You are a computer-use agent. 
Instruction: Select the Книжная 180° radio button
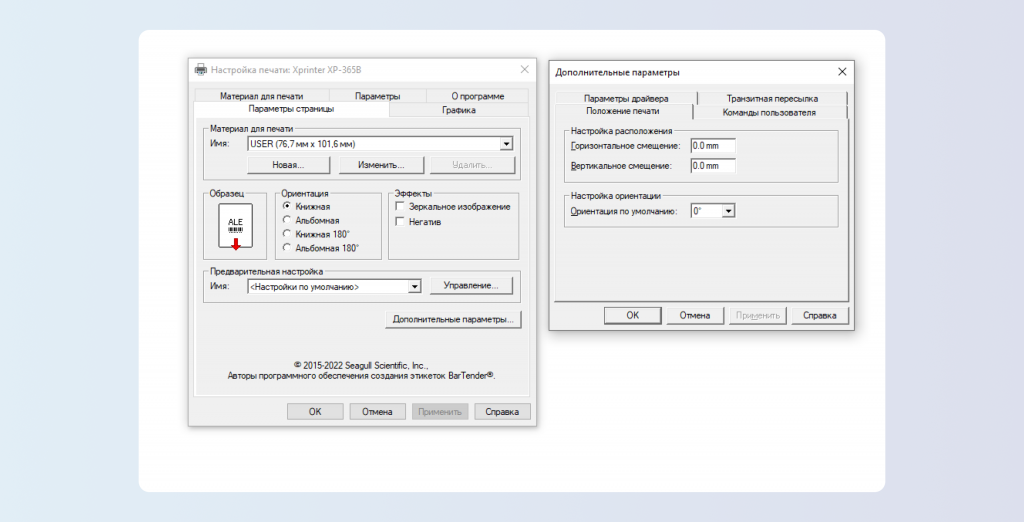[x=288, y=234]
